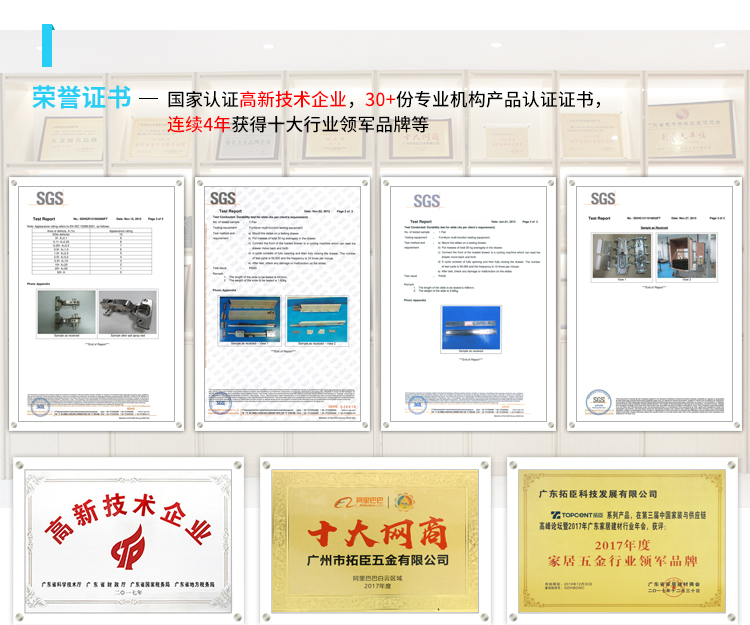Viewport: 750px width, 625px height.
Task: Click the SGS logo on the cabinet-photo report
Action: pyautogui.click(x=603, y=198)
